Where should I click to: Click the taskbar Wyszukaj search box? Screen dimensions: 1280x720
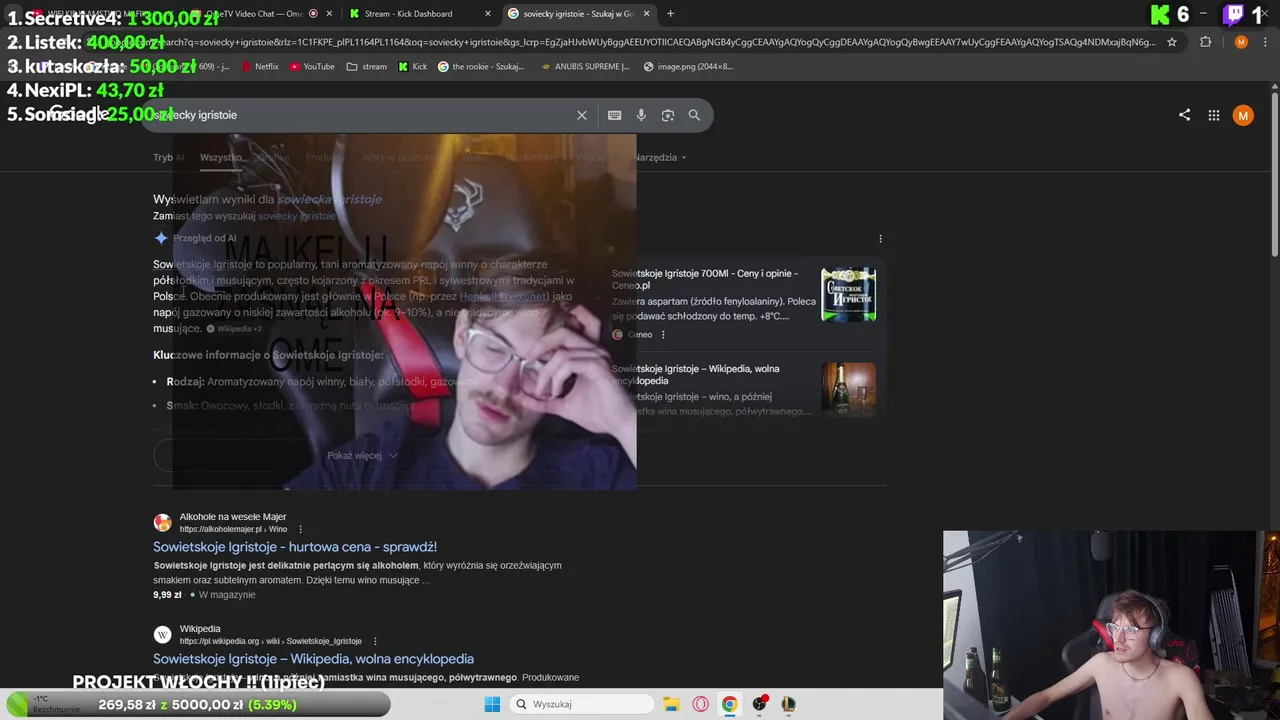pyautogui.click(x=582, y=704)
